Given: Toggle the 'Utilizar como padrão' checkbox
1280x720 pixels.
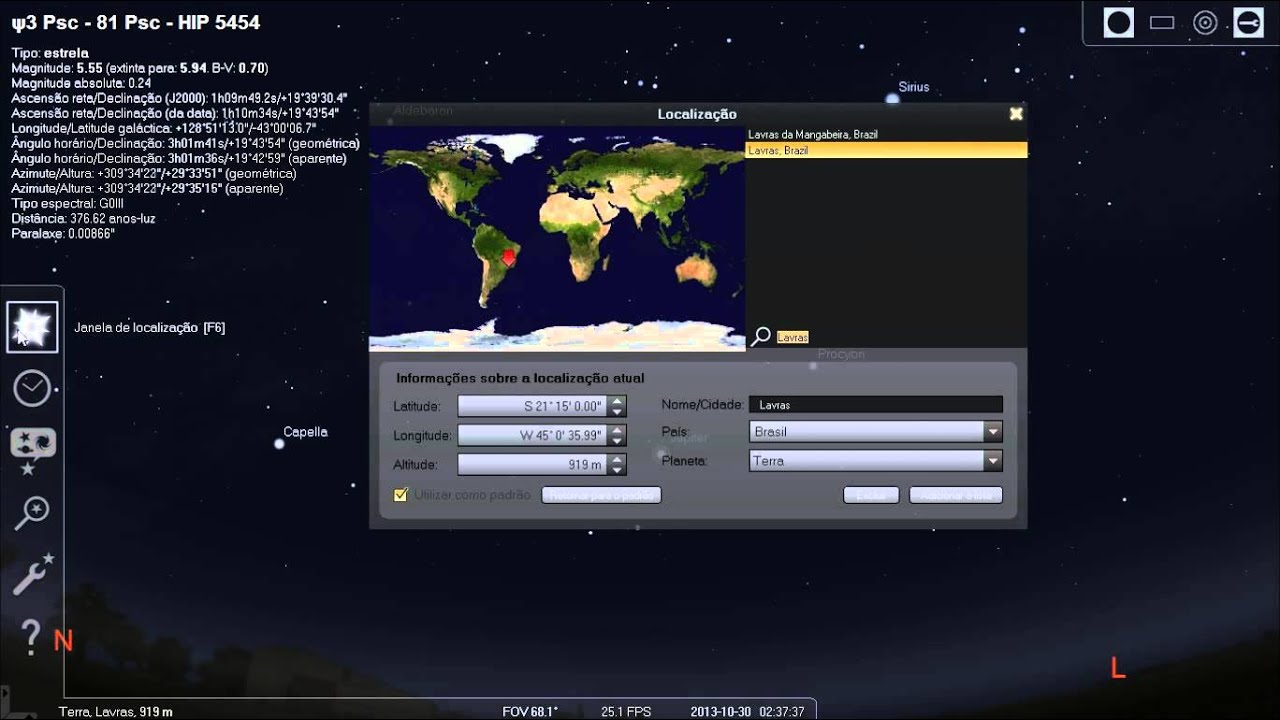Looking at the screenshot, I should pyautogui.click(x=401, y=494).
